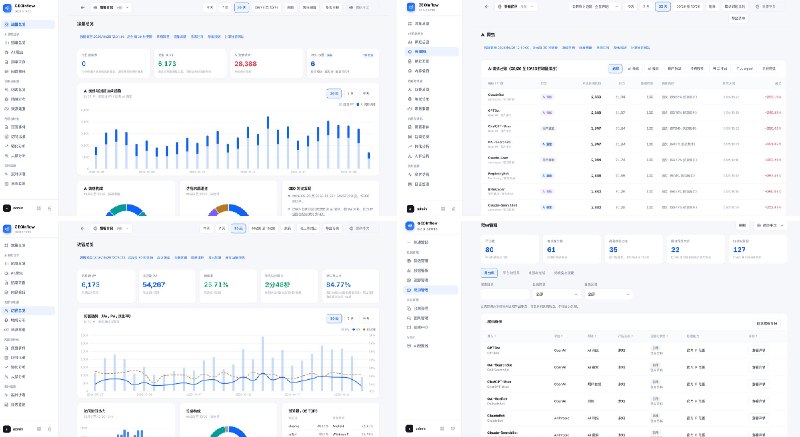
Task: Click the stat card showing 35
Action: click(x=633, y=249)
